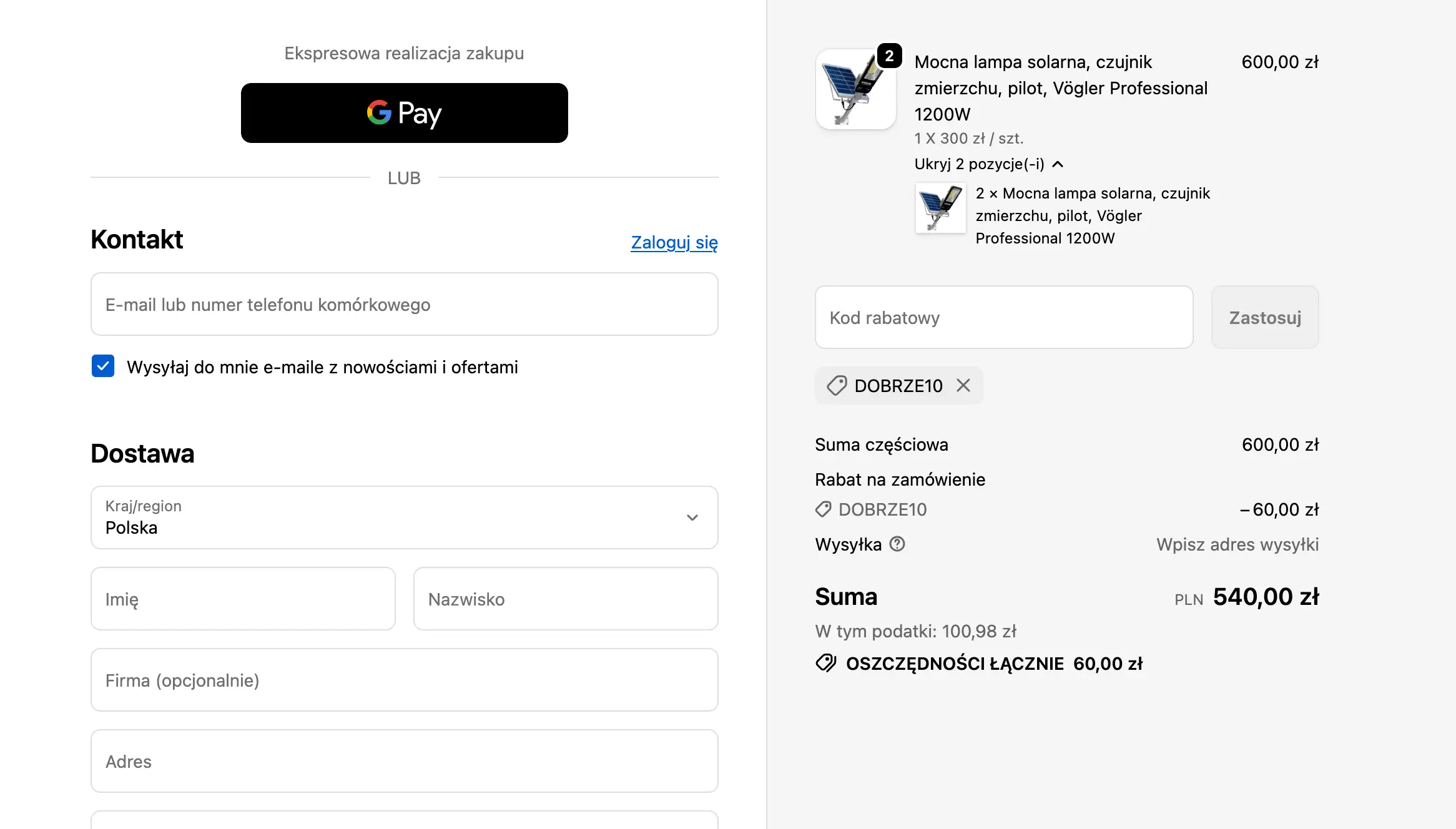Screen dimensions: 1456x829
Task: Click the shipping help question mark icon
Action: [x=897, y=544]
